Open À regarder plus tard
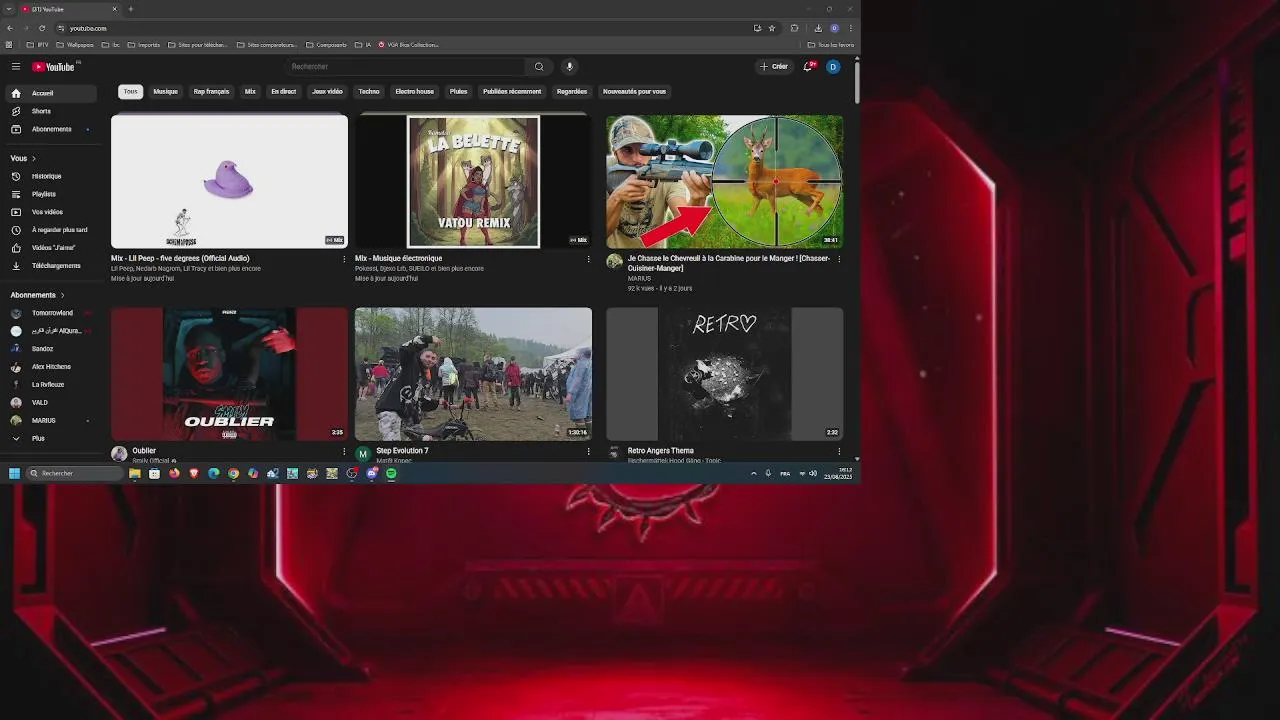This screenshot has height=720, width=1280. 53,230
